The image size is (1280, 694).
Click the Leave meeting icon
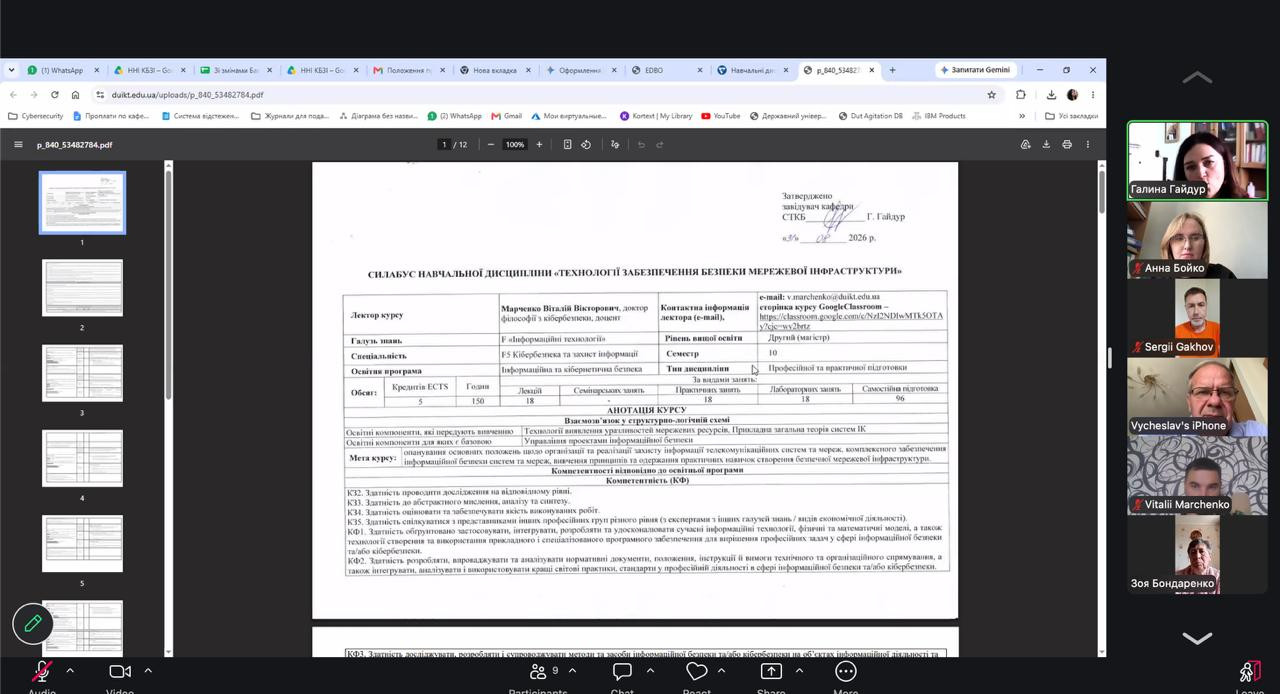pyautogui.click(x=1249, y=671)
